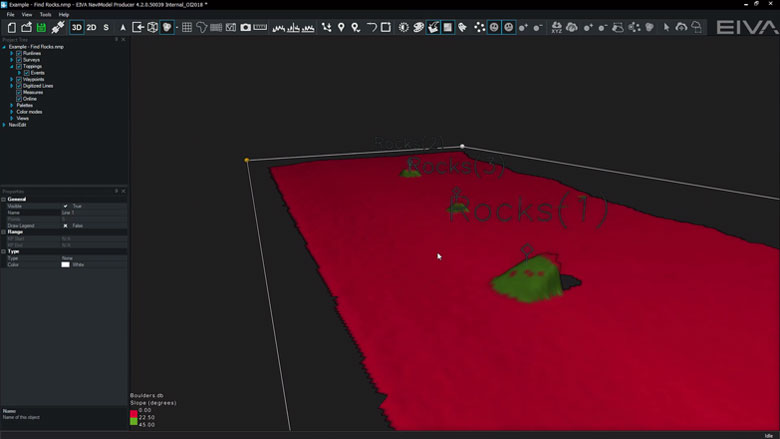Image resolution: width=780 pixels, height=439 pixels.
Task: Toggle the grid display icon
Action: pyautogui.click(x=187, y=27)
